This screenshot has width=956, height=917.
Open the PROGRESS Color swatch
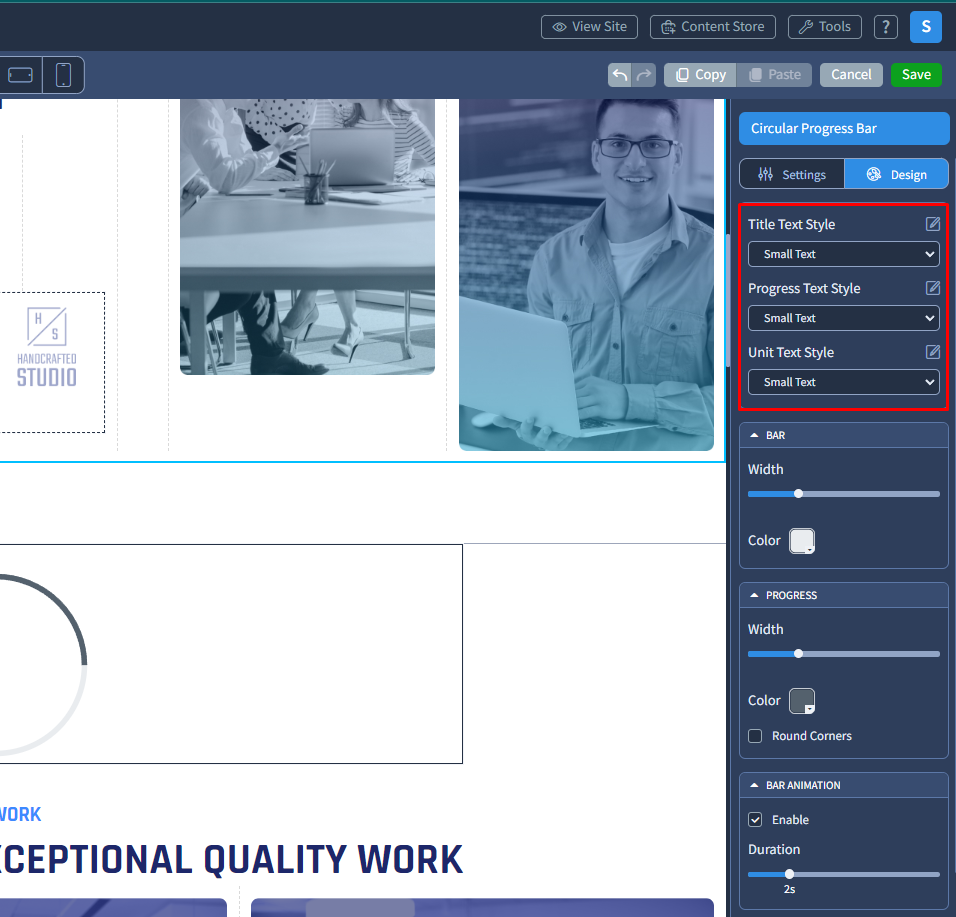802,701
